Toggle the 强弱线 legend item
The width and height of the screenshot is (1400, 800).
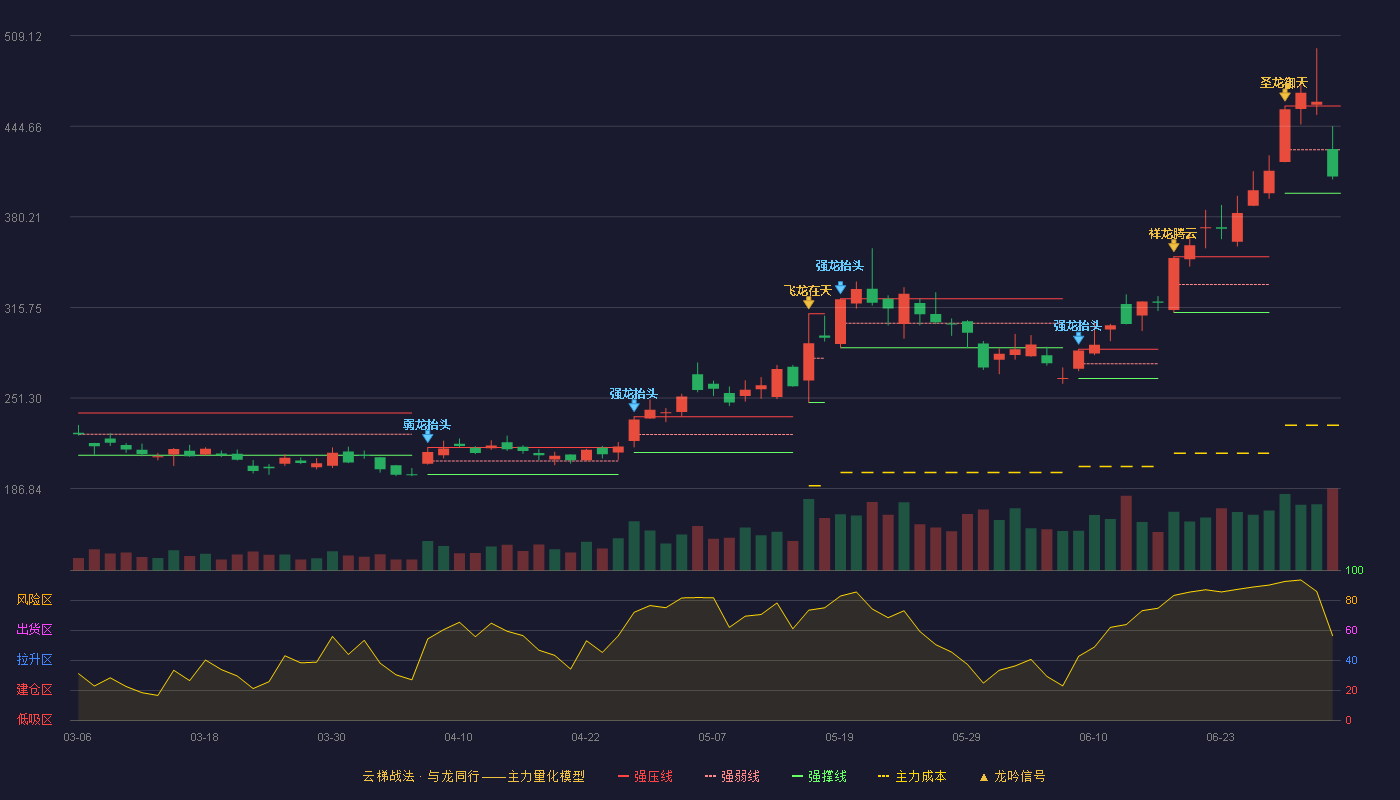pos(732,776)
